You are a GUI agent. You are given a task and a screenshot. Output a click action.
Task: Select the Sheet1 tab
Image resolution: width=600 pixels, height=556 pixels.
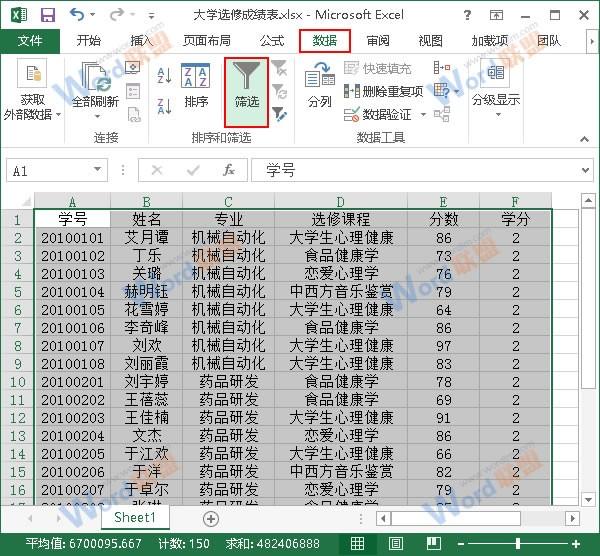(x=135, y=517)
